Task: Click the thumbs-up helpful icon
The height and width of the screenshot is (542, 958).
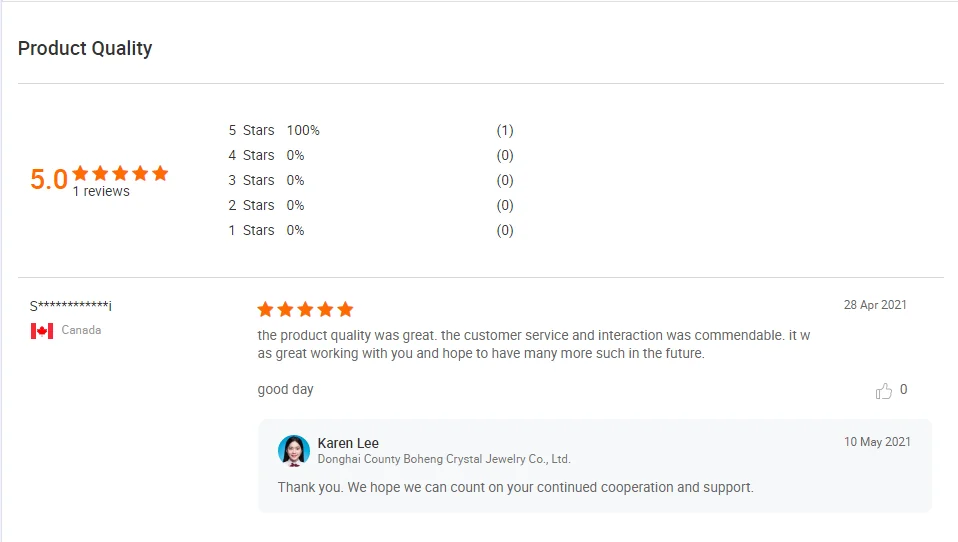Action: point(884,391)
